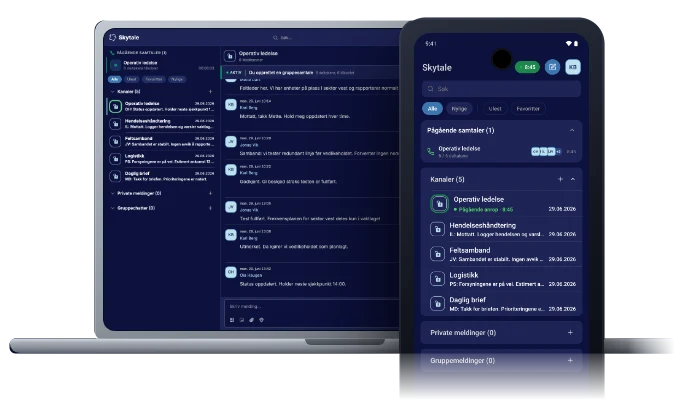Tap 'Gruppemeldinger (0)' header on phone
674x400 pixels.
tap(462, 360)
